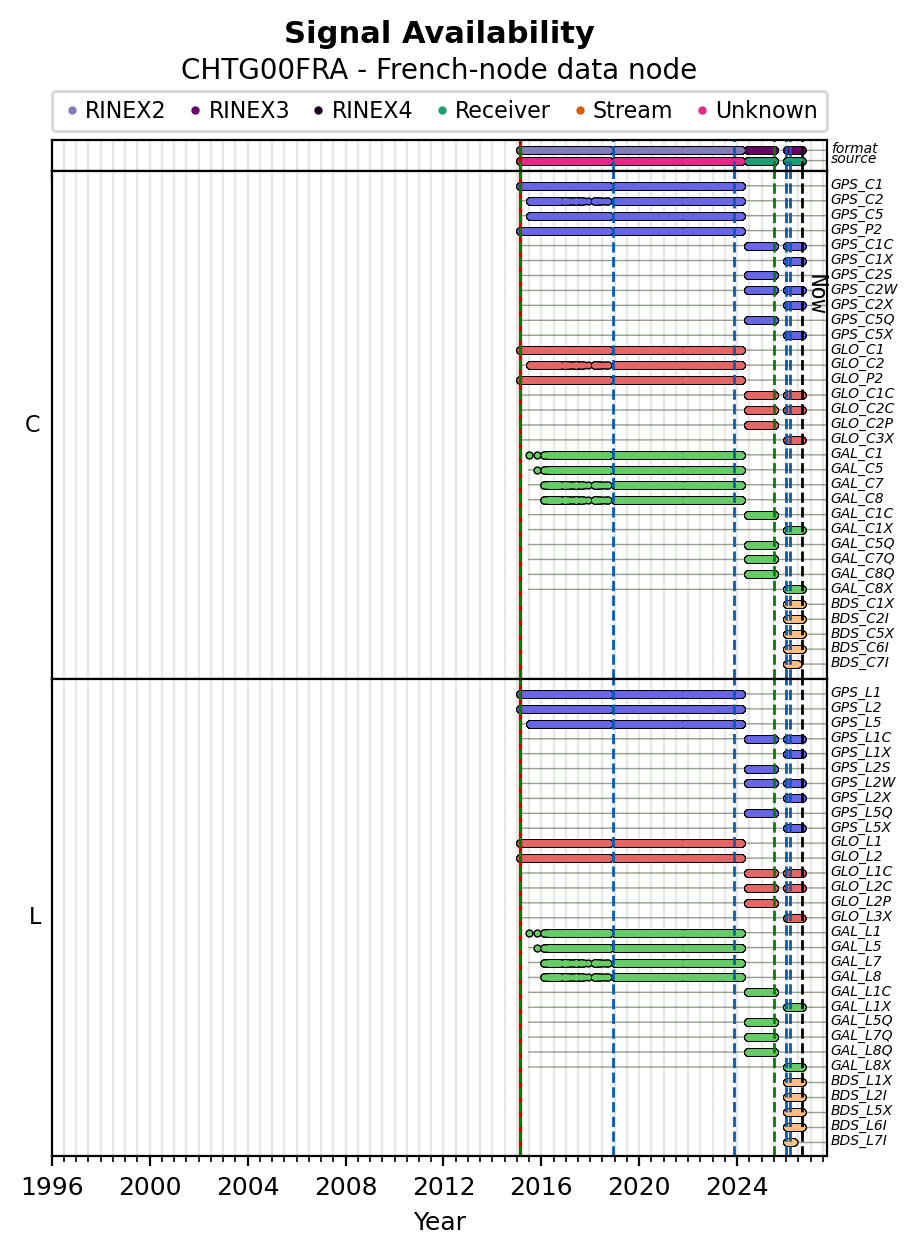Image resolution: width=918 pixels, height=1255 pixels.
Task: Click the GLO_L2P row label
Action: [x=861, y=902]
